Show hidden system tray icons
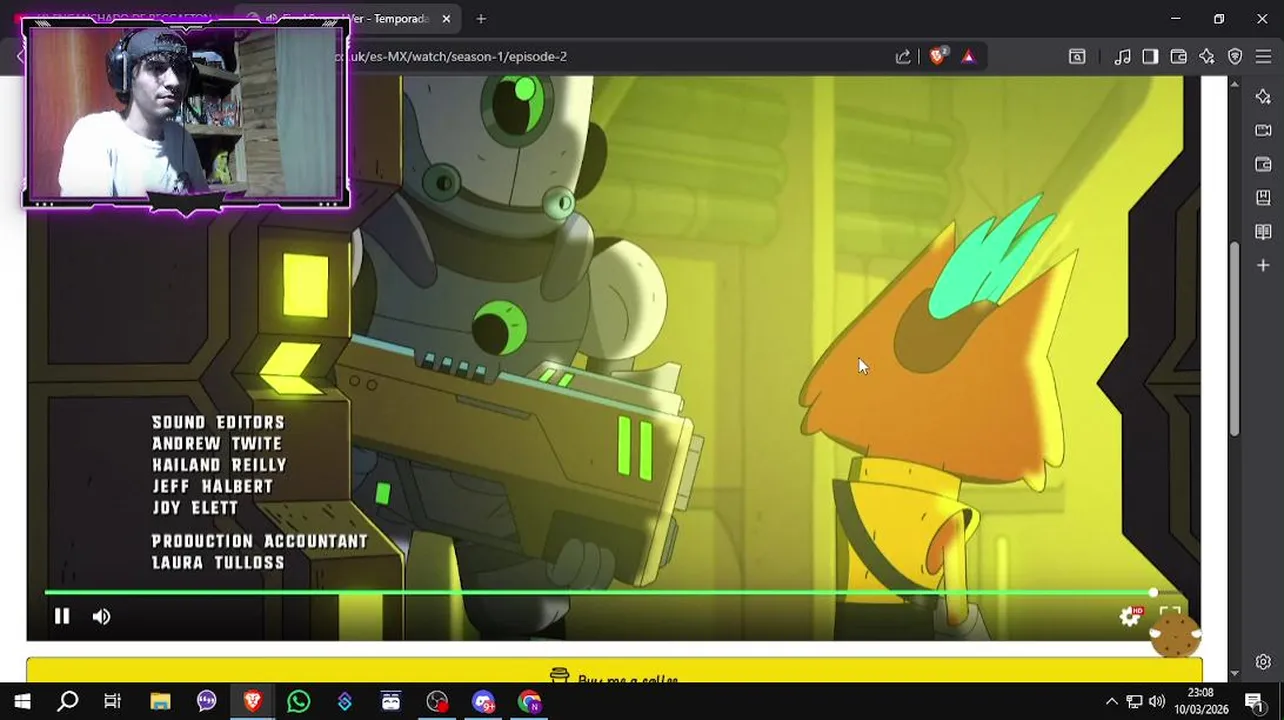The image size is (1284, 720). point(1111,702)
